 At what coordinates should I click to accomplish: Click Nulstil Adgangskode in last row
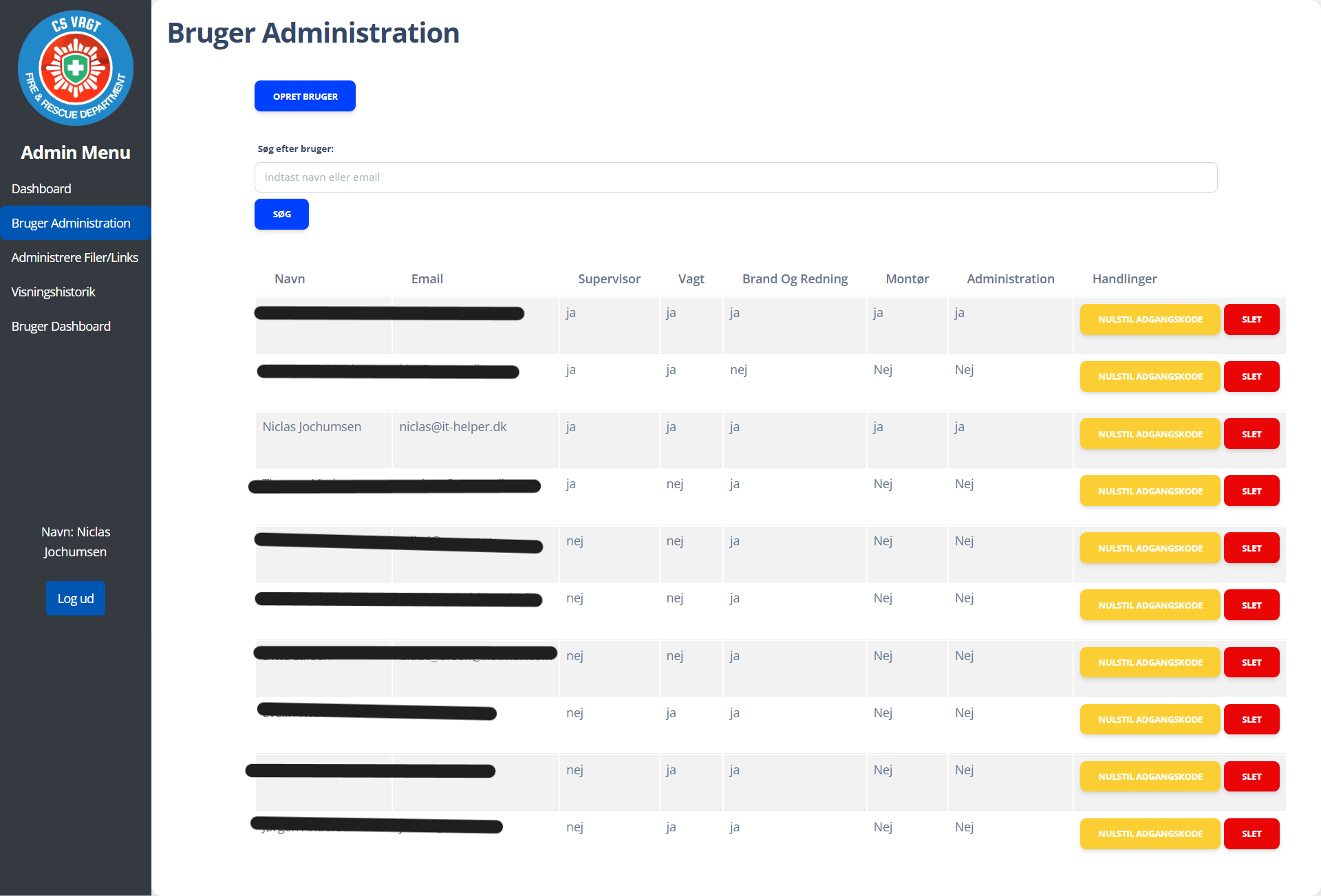1150,833
